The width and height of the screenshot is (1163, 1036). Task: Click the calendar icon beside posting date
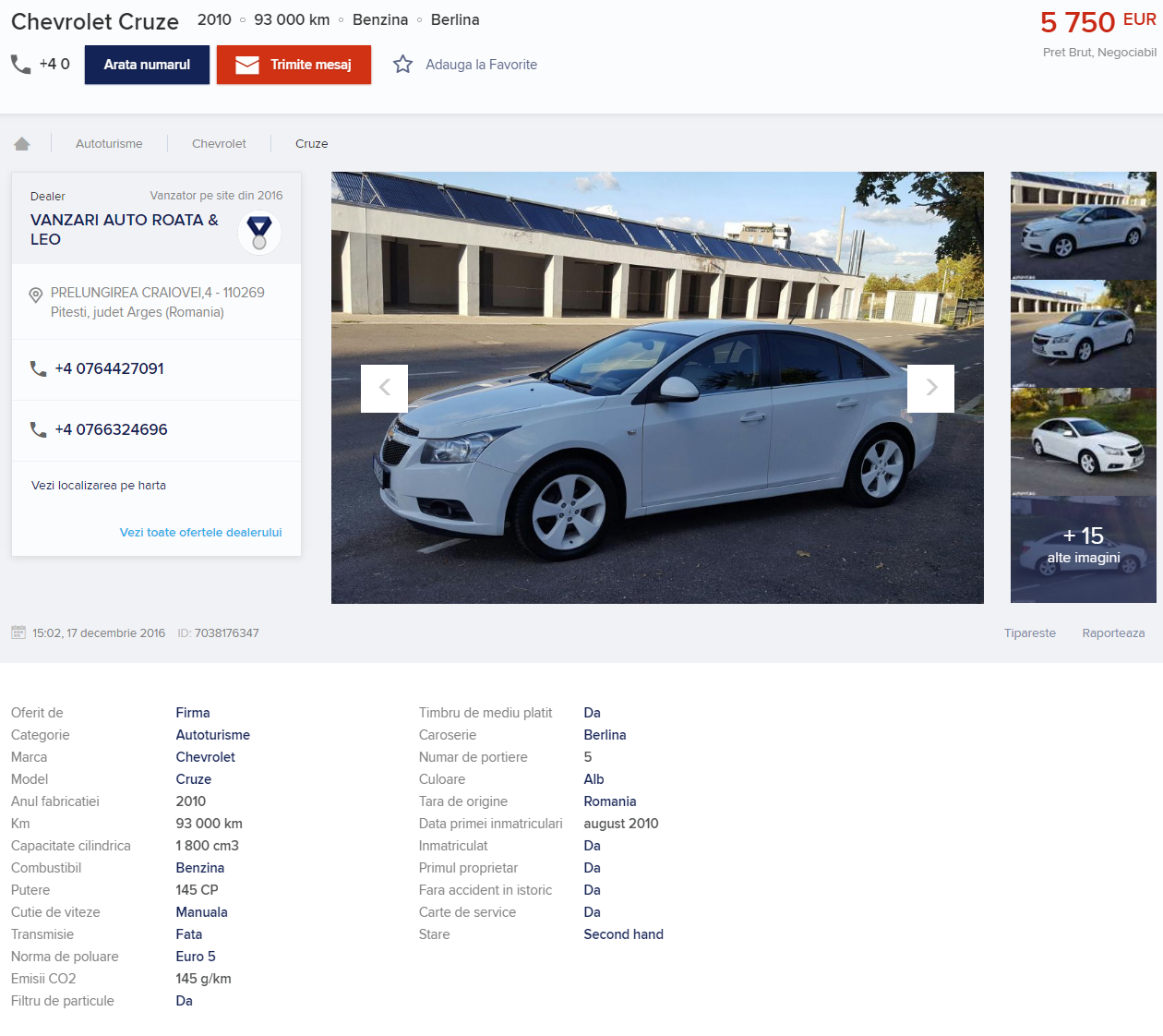click(x=18, y=632)
